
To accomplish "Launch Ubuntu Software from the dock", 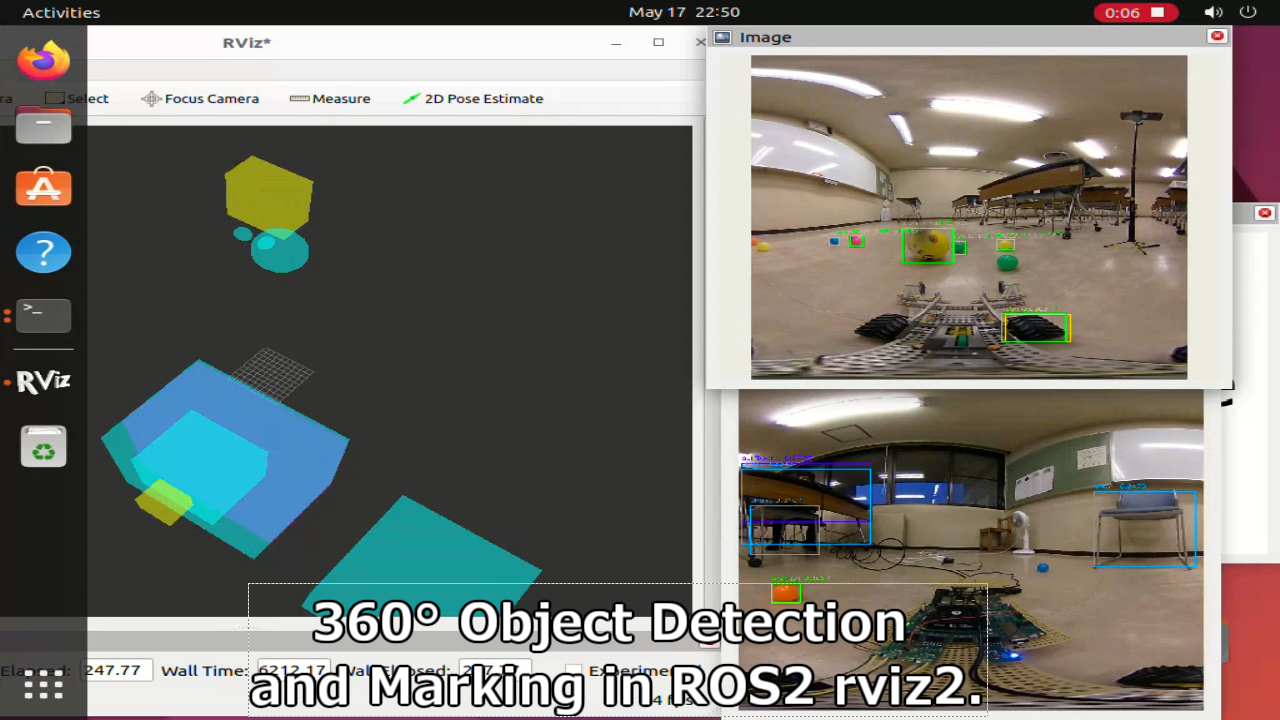I will pyautogui.click(x=43, y=188).
